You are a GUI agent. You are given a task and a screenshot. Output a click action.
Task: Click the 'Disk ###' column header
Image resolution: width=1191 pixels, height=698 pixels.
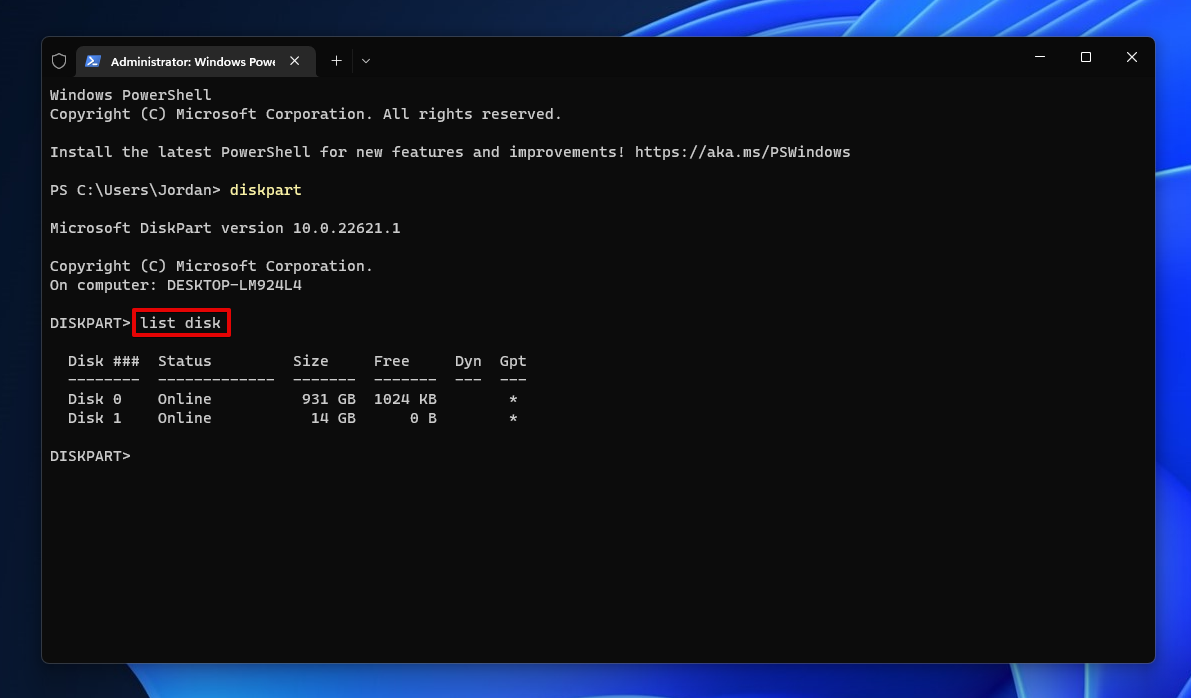click(x=103, y=361)
